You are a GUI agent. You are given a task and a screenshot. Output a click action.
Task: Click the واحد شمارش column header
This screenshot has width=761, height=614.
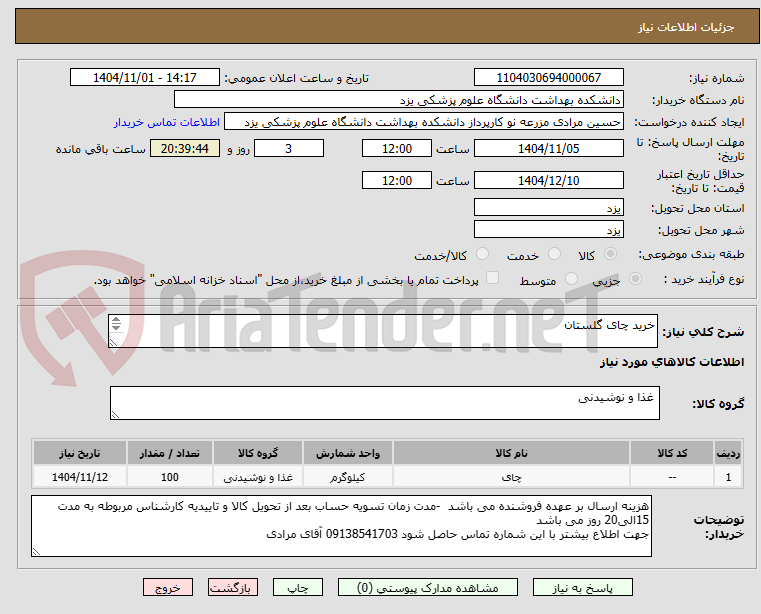click(347, 453)
